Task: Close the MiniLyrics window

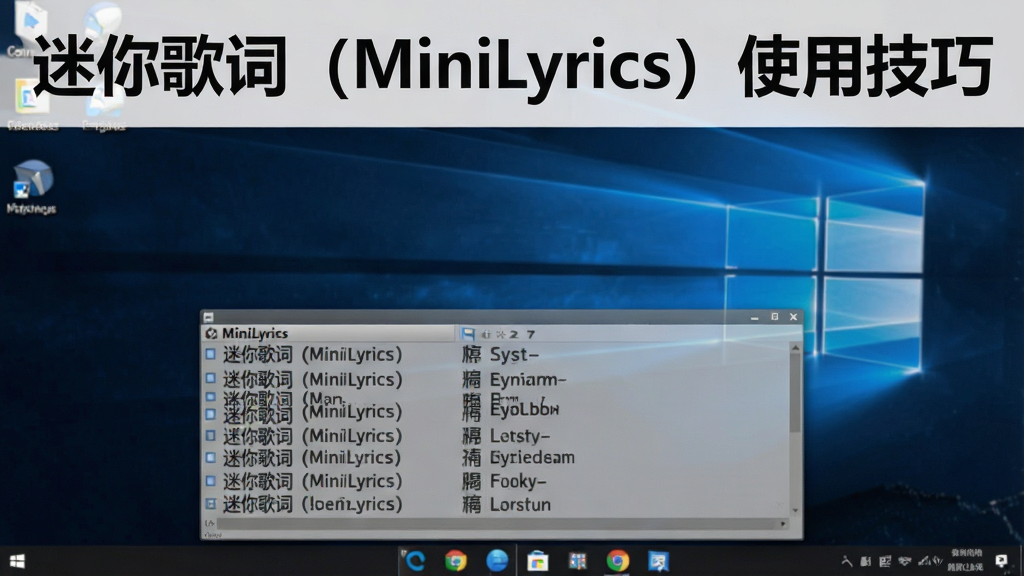Action: coord(793,317)
